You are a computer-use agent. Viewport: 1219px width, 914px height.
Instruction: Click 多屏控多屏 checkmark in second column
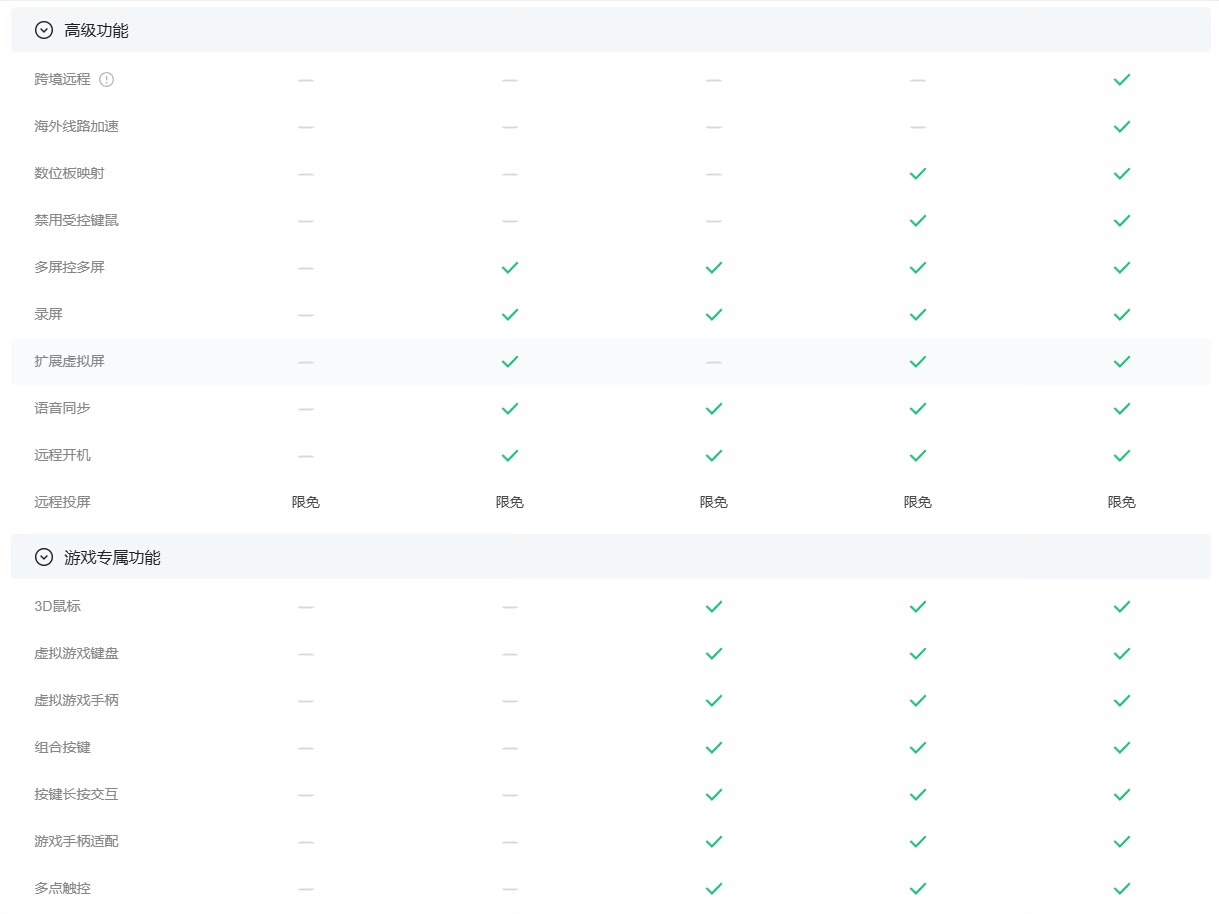coord(509,267)
